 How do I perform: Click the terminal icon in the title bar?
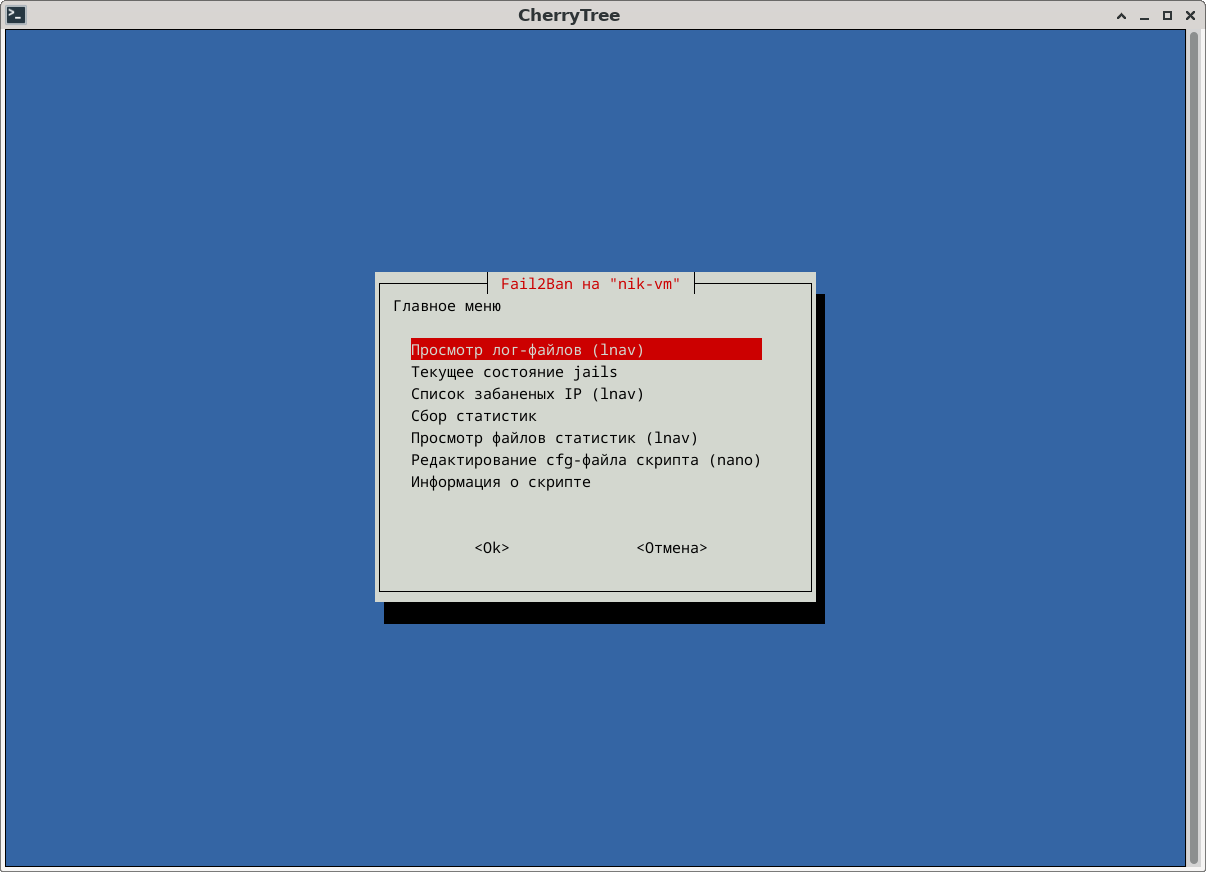16,15
